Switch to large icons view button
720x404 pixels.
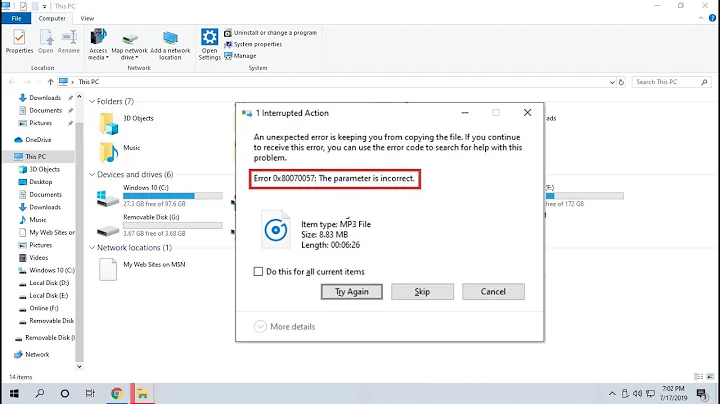[710, 376]
